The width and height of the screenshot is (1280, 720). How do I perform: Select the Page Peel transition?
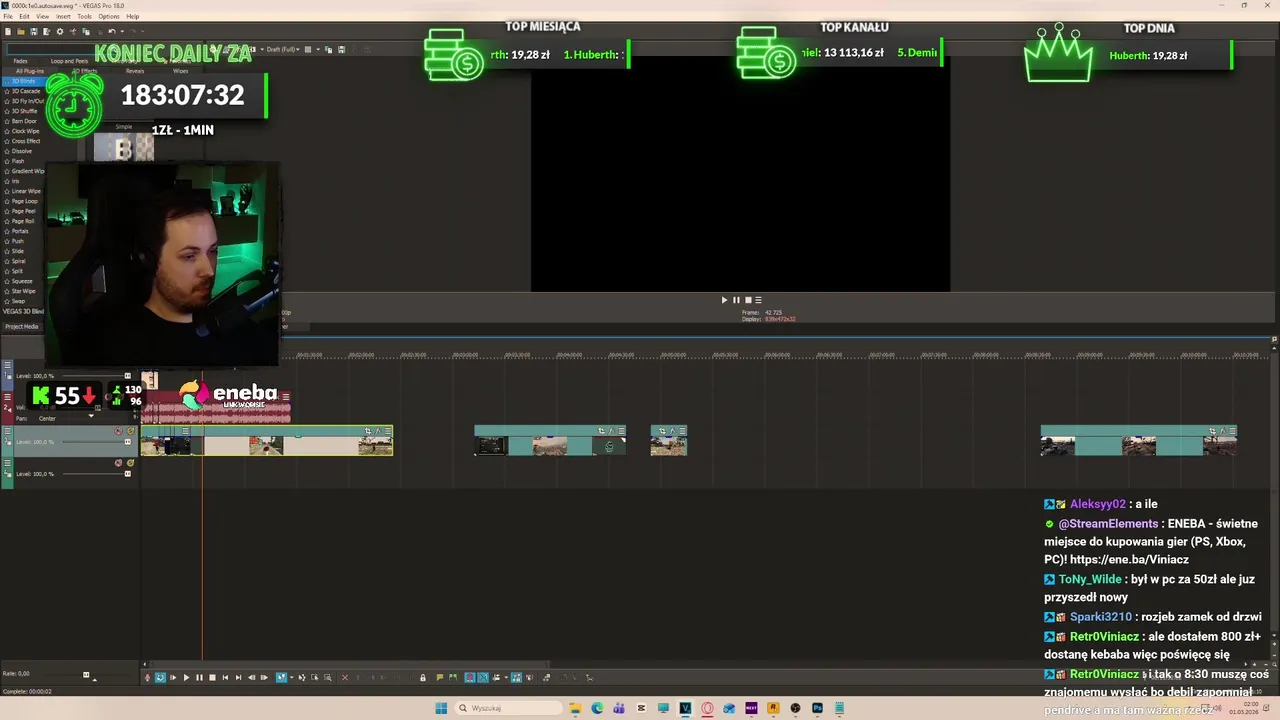coord(22,211)
